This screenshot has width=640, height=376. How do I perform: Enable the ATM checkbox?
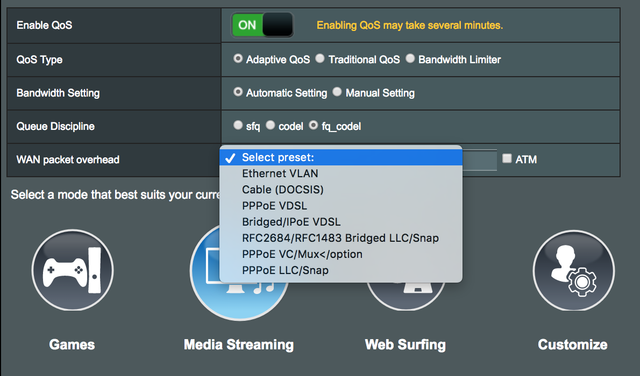coord(507,158)
